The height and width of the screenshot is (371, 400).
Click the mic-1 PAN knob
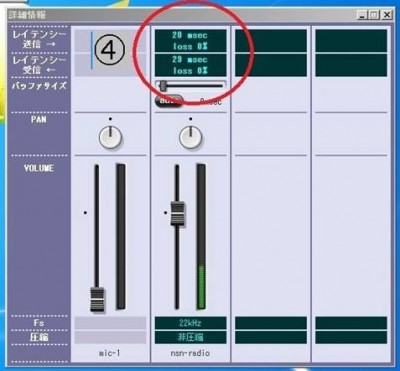(110, 137)
